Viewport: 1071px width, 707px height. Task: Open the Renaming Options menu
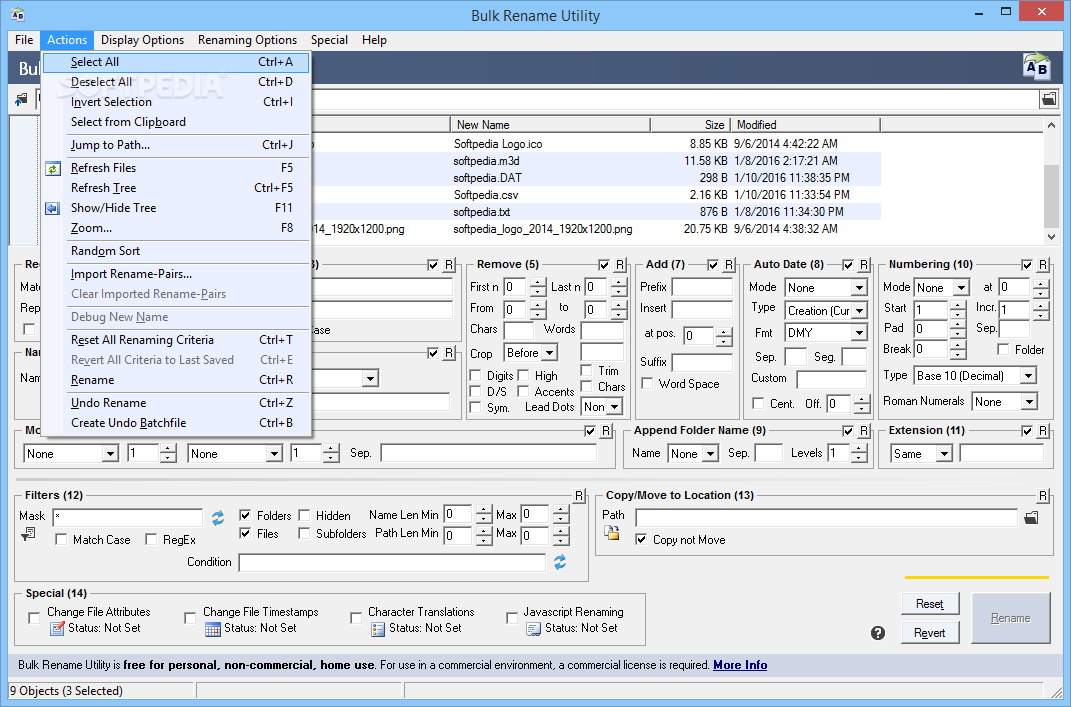pos(247,40)
